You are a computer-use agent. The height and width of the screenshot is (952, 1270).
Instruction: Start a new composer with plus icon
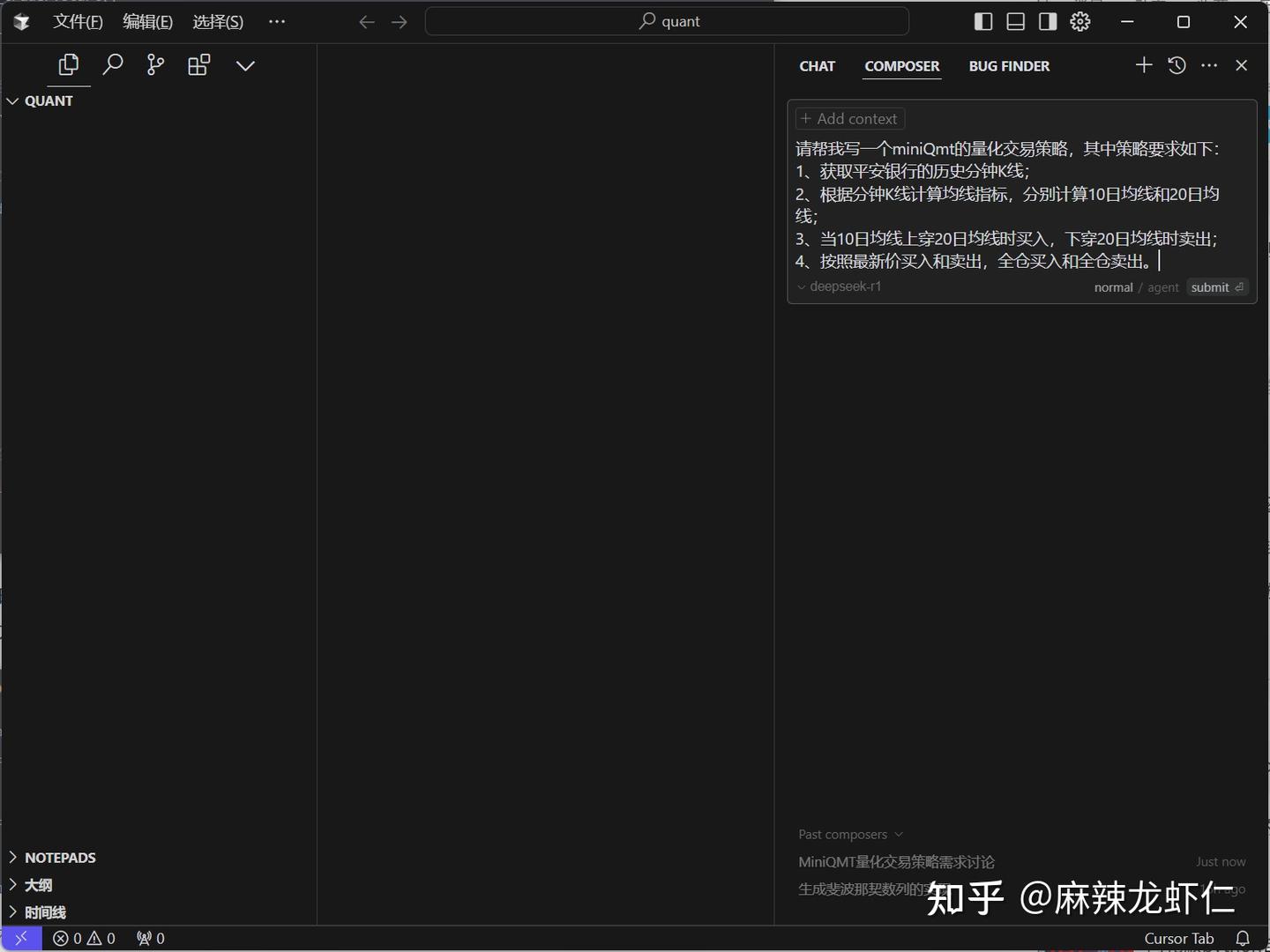[1144, 65]
